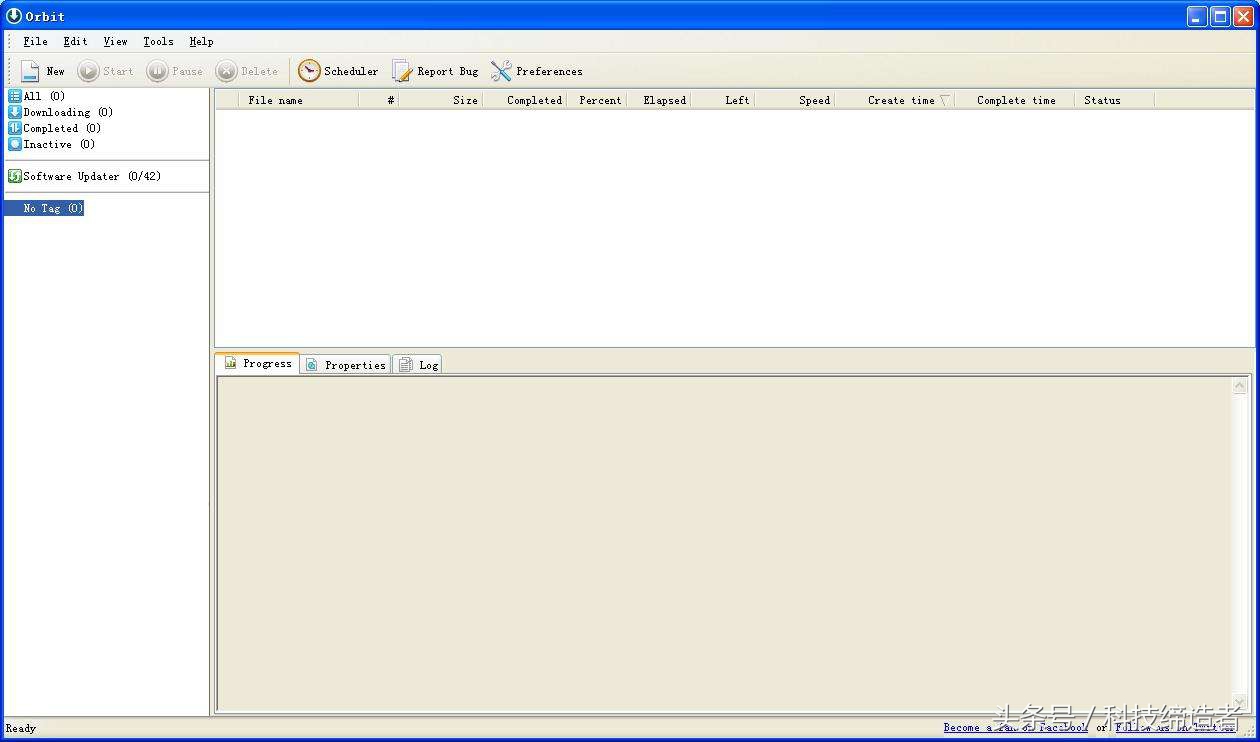
Task: Open the Edit menu
Action: pos(75,41)
